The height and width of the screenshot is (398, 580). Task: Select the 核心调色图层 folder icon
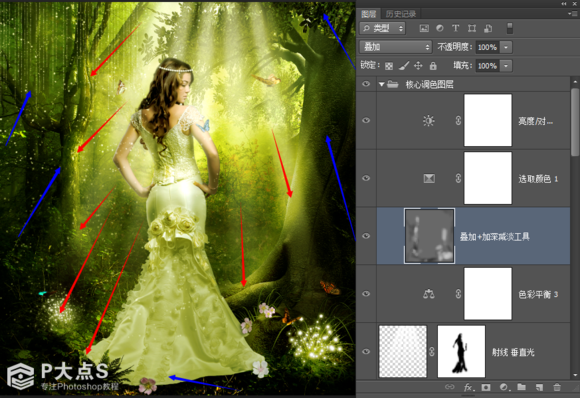[392, 84]
